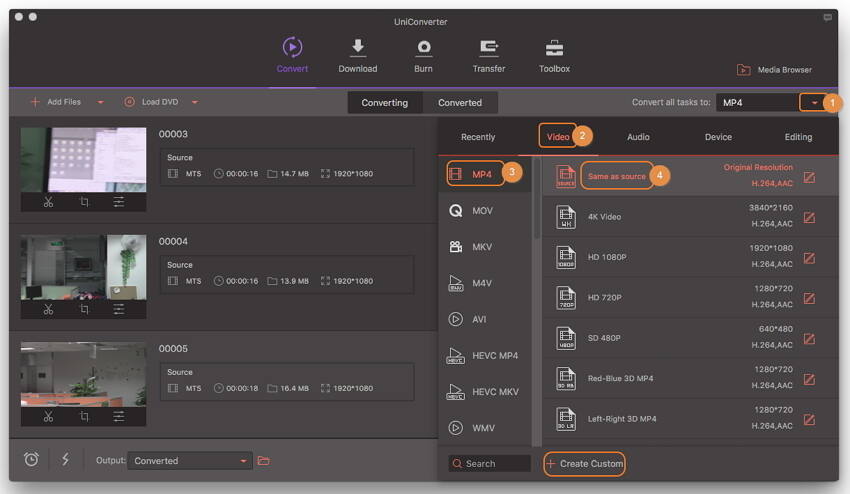Screen dimensions: 850x494
Task: Open effects settings for video 00004
Action: click(x=119, y=310)
